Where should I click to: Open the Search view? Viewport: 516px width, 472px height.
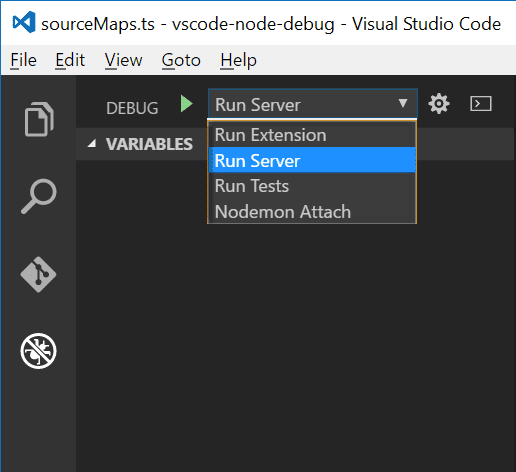click(x=39, y=196)
